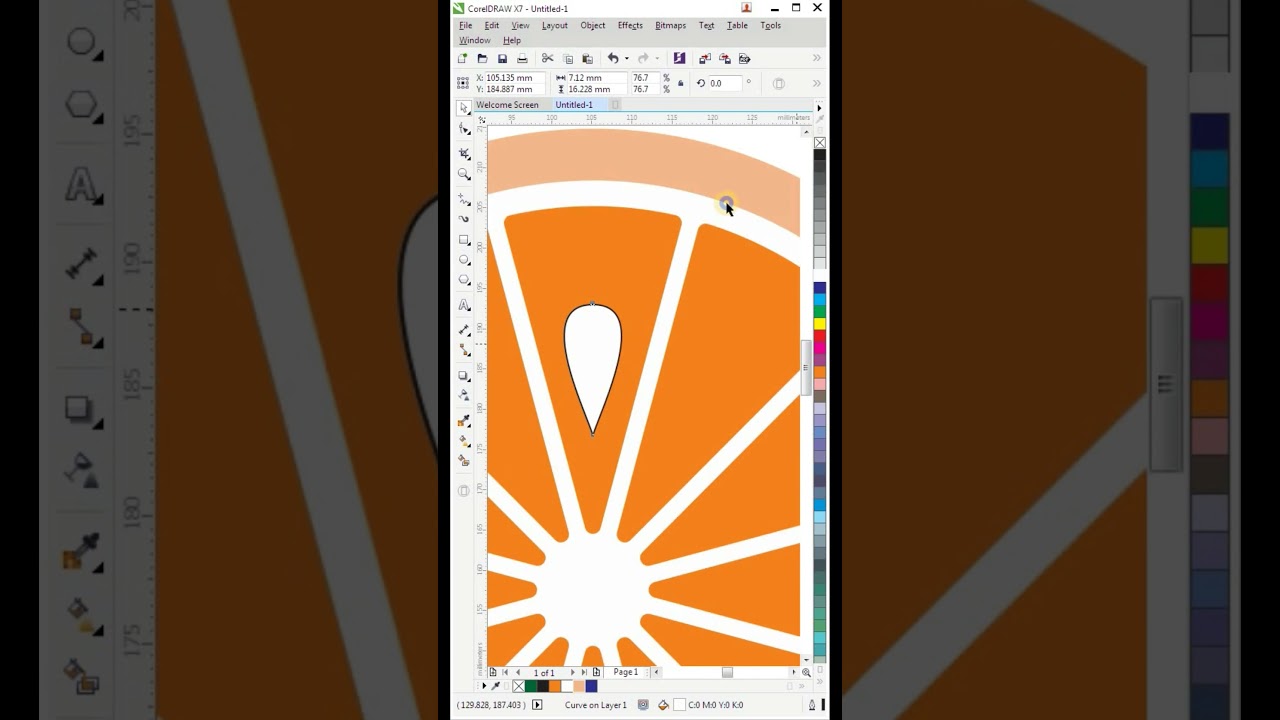Click the Import icon

coord(705,59)
